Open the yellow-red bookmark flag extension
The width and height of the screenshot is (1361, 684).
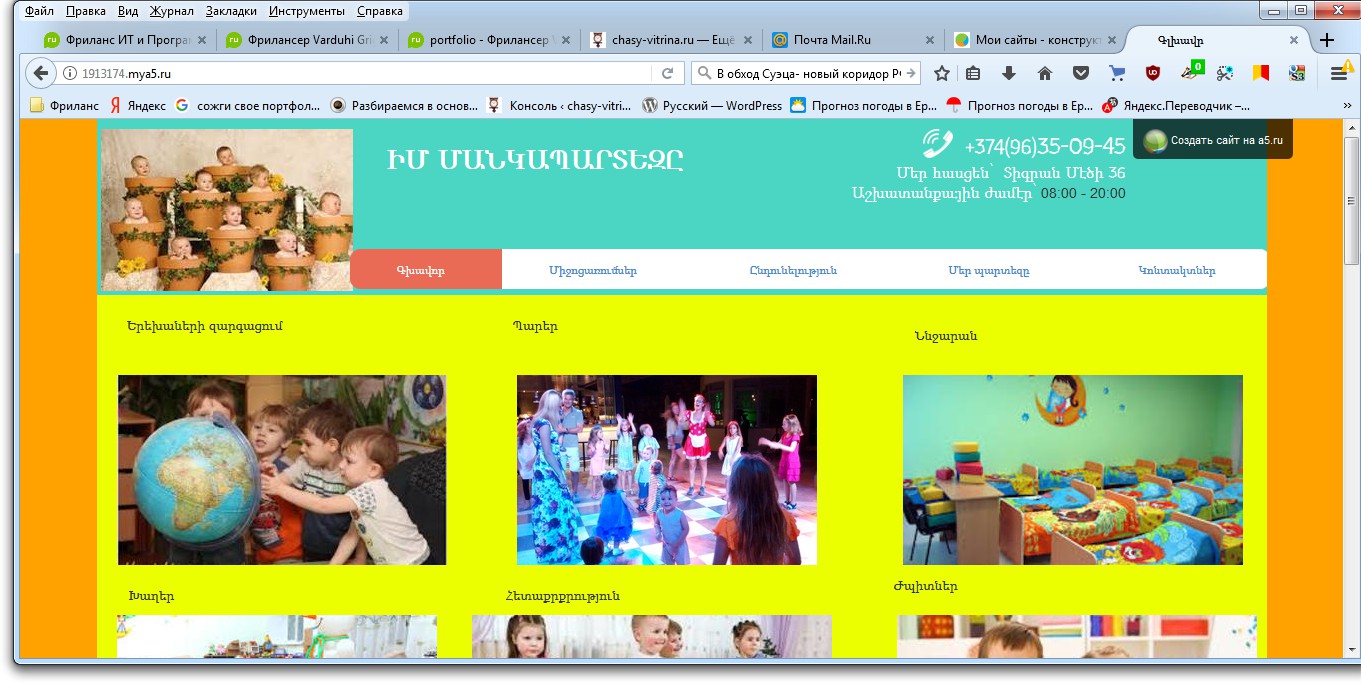1261,73
